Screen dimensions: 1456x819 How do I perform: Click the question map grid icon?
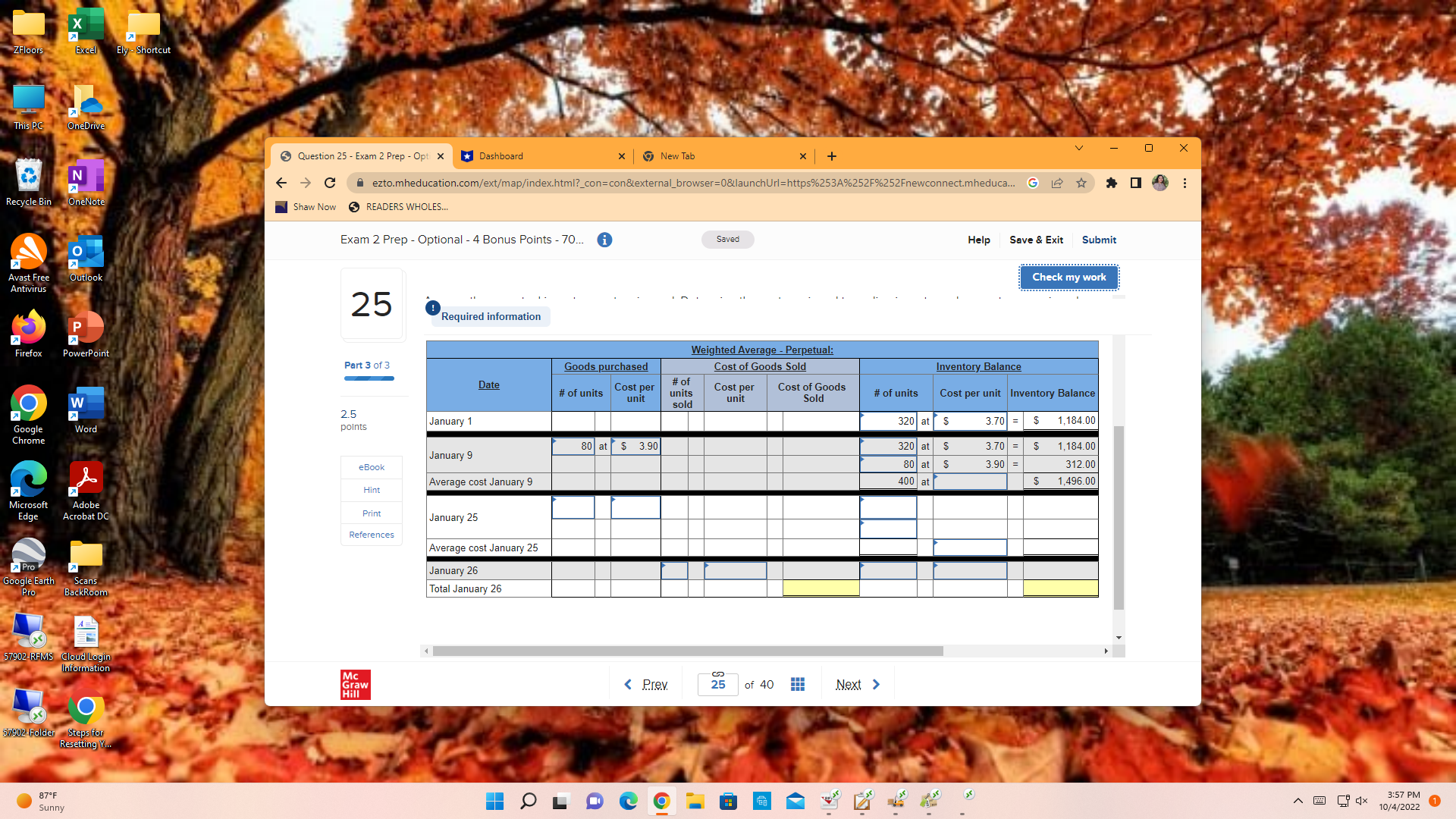point(797,684)
